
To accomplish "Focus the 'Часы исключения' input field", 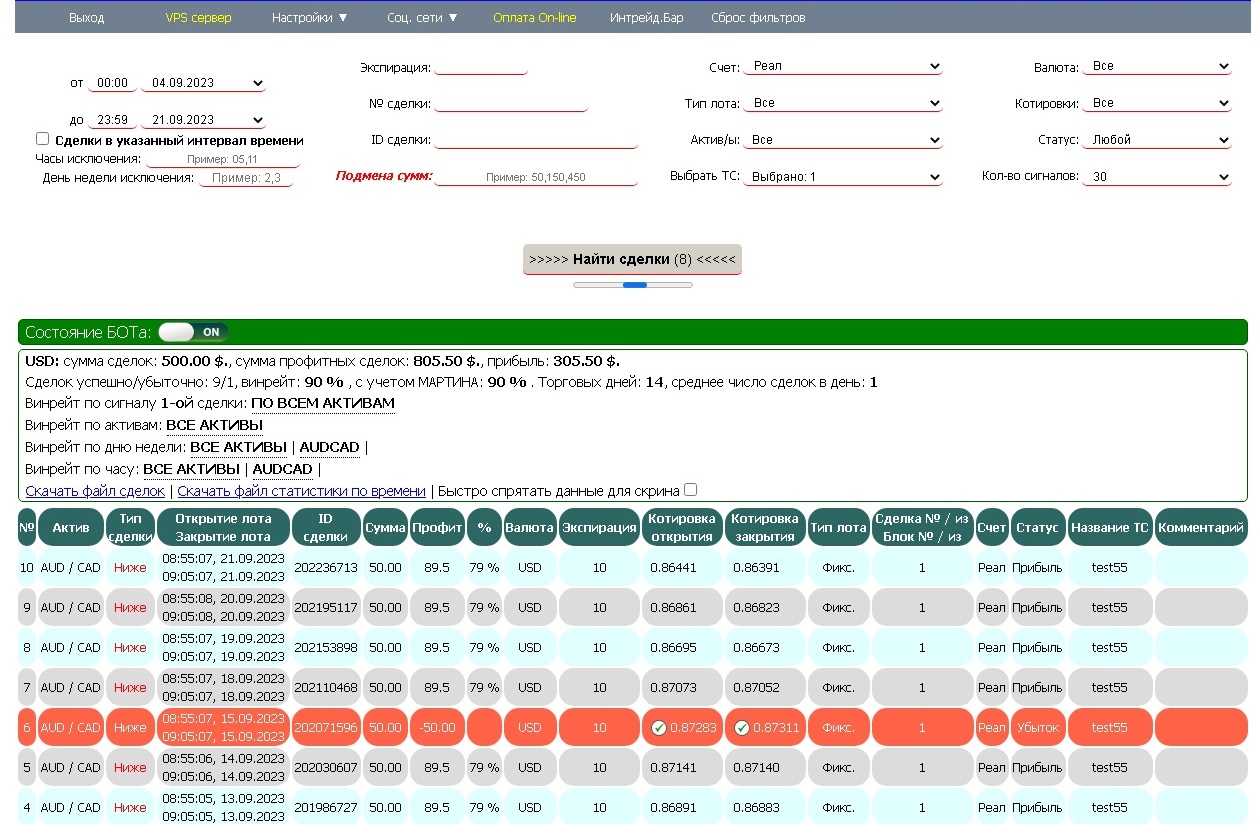I will pos(223,159).
